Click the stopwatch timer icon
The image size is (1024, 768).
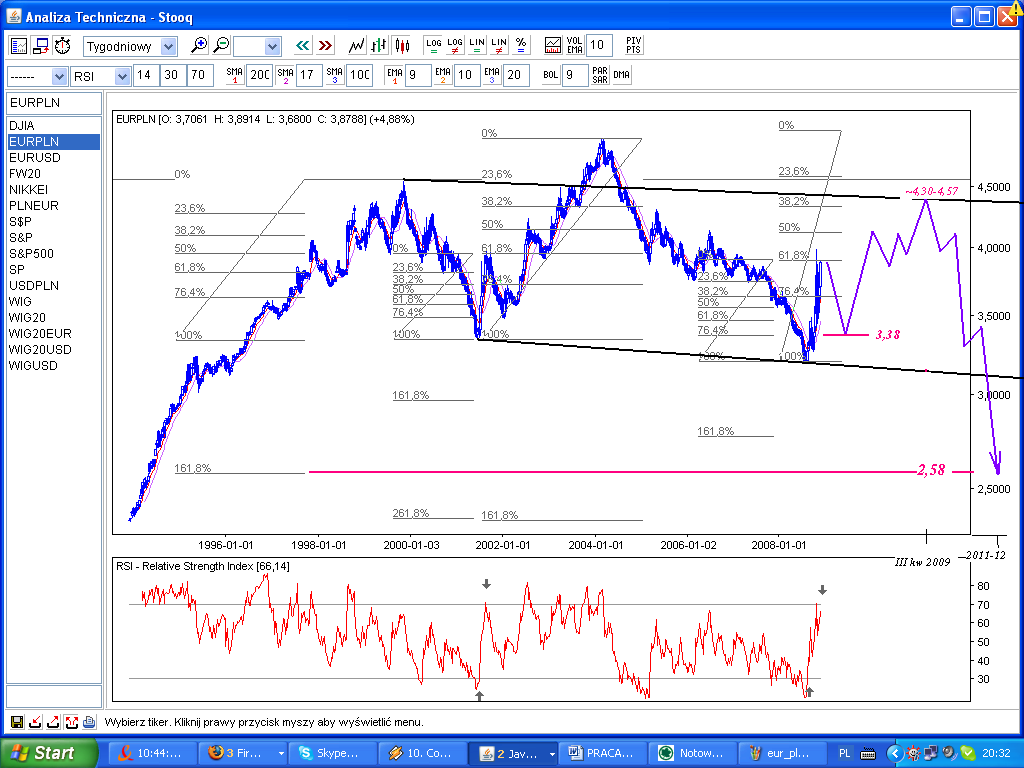click(63, 46)
